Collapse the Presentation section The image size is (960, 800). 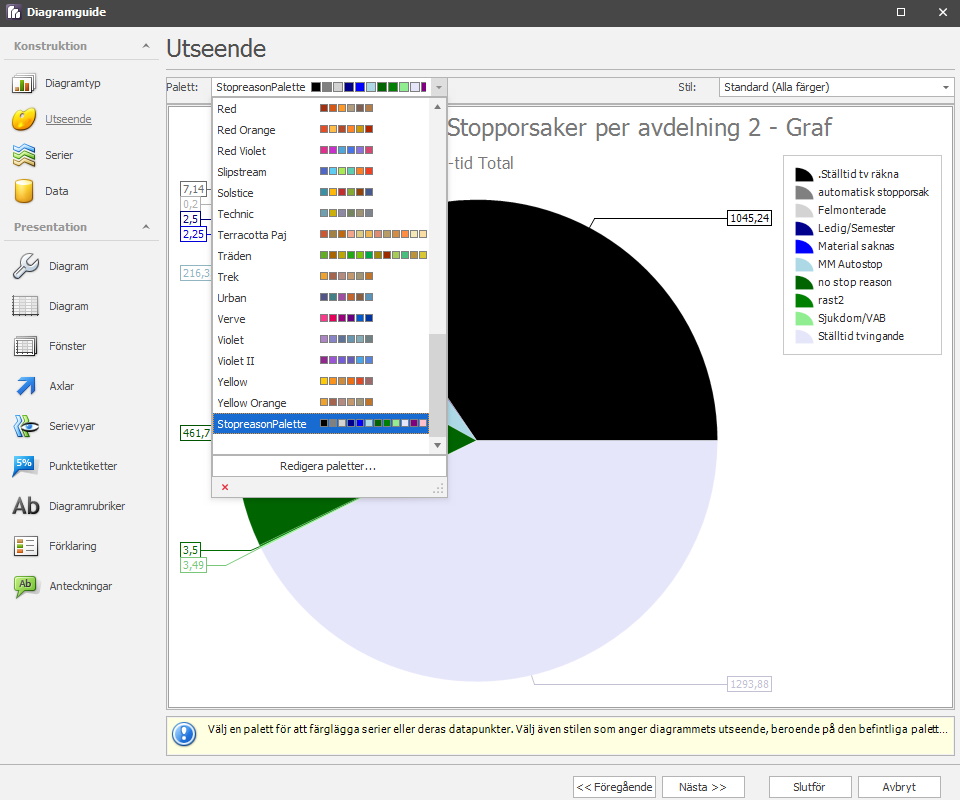point(146,227)
